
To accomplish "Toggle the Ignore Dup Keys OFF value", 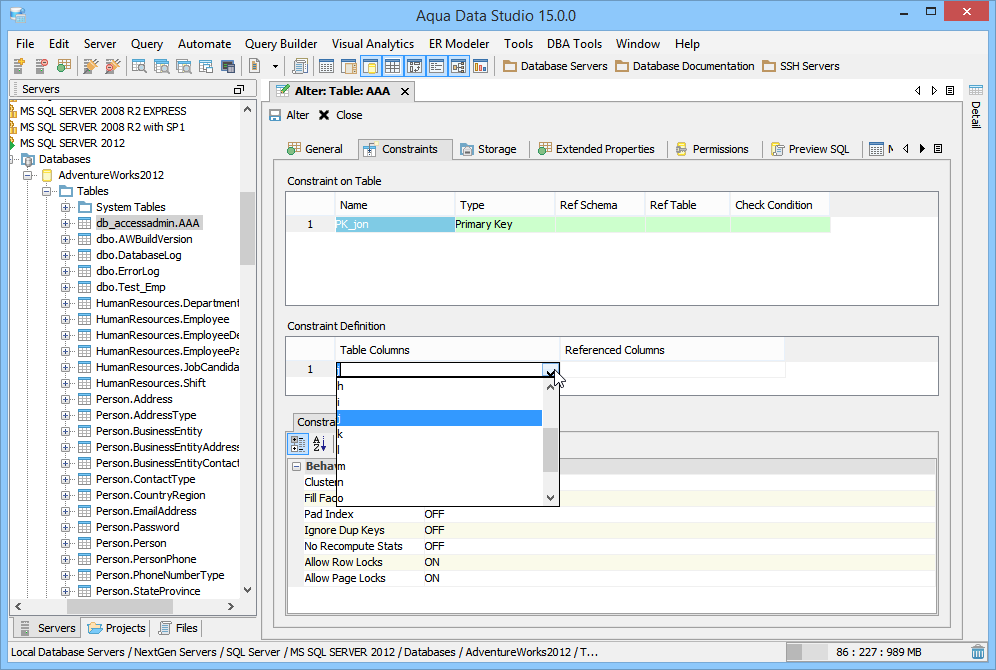I will point(434,530).
